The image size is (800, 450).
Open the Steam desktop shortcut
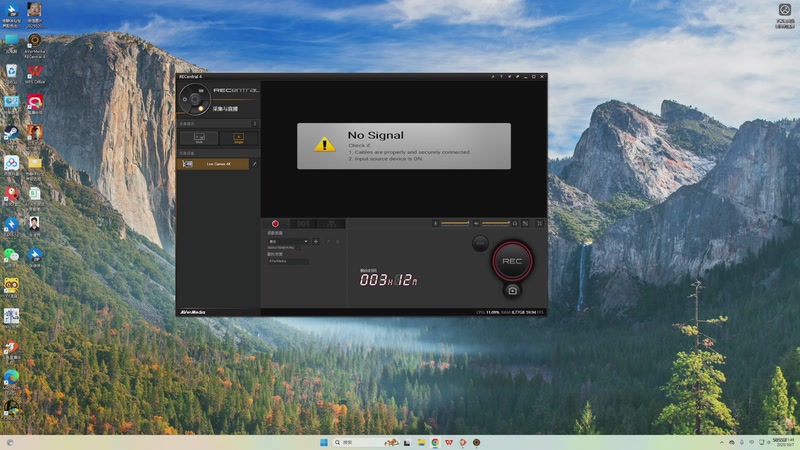[11, 135]
